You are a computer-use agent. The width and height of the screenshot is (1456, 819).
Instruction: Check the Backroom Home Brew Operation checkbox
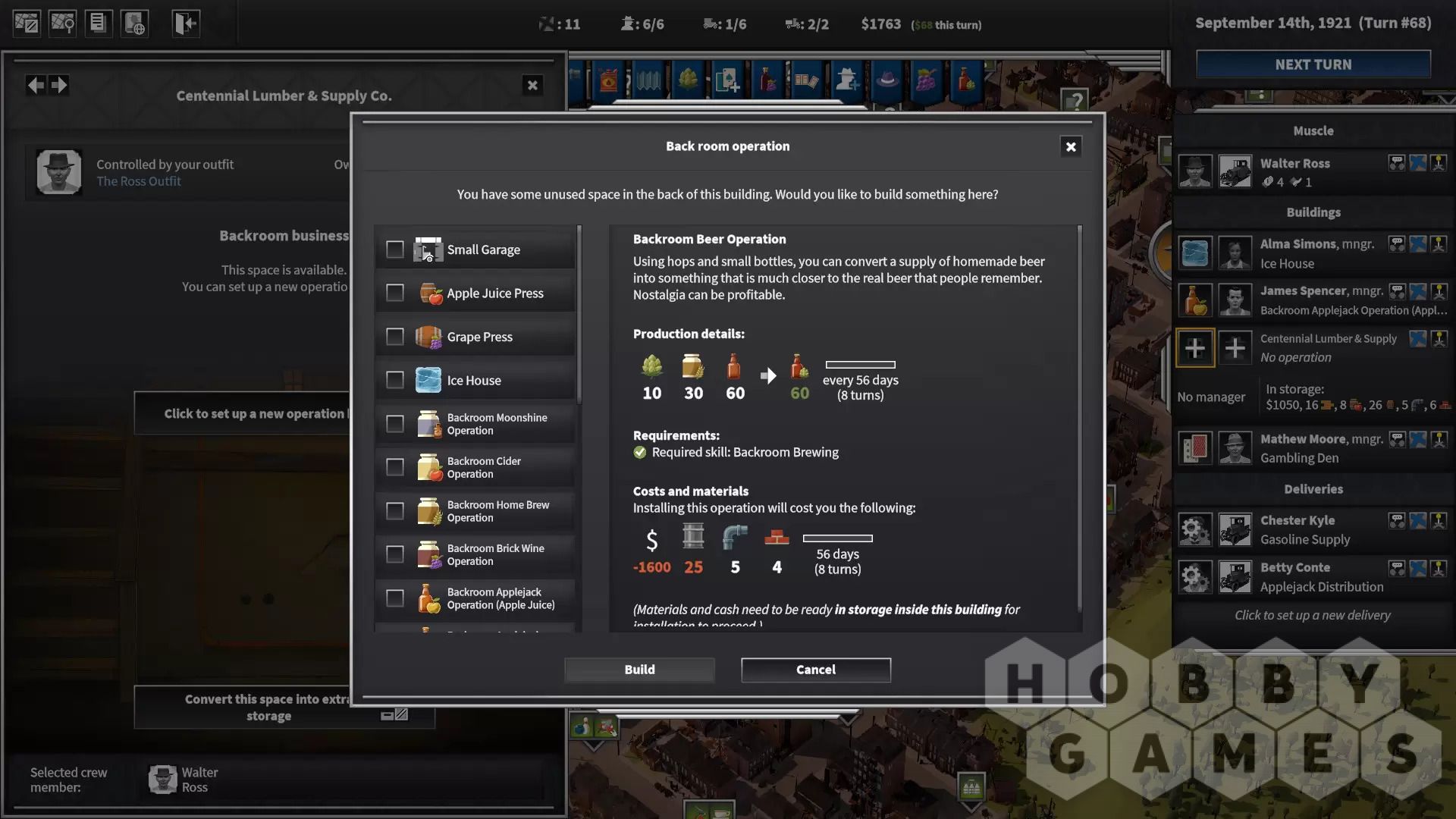[394, 511]
